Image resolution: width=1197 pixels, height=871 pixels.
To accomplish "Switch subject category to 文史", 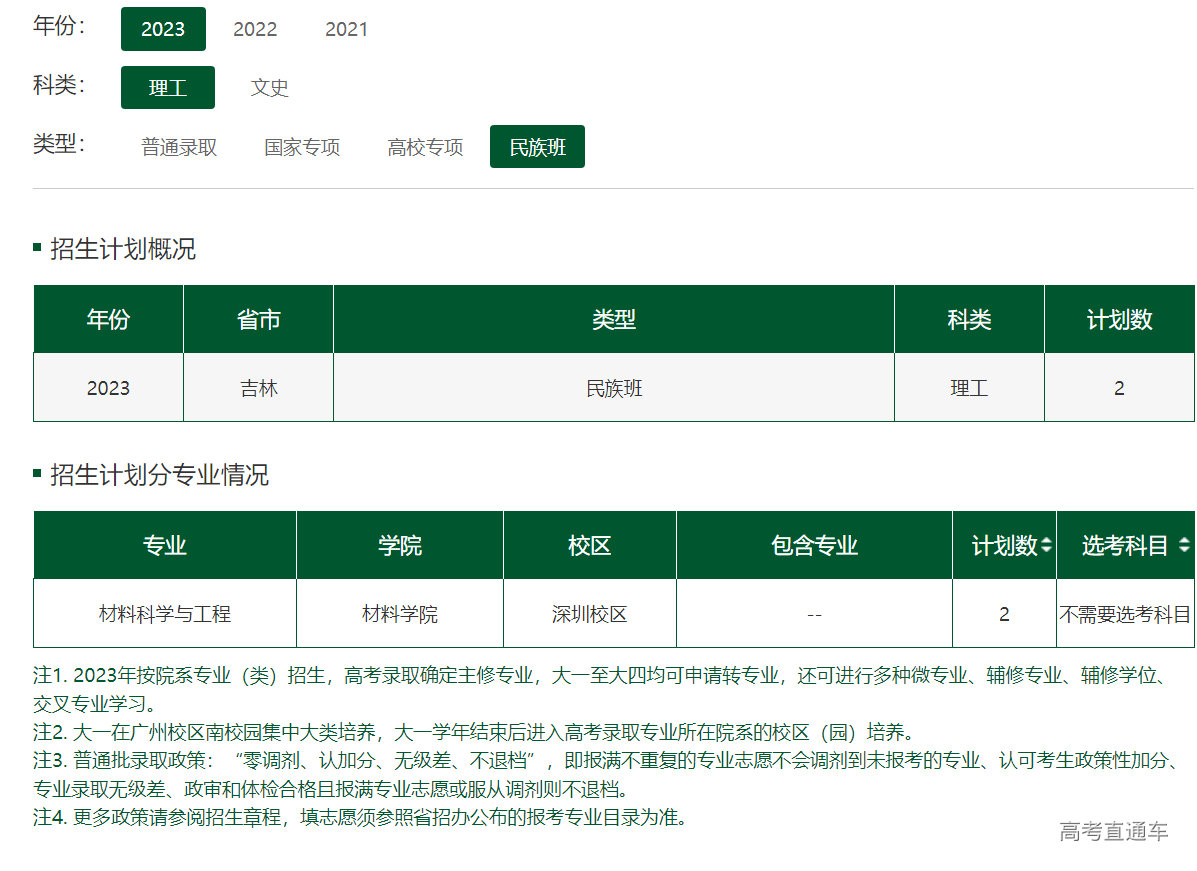I will click(269, 87).
